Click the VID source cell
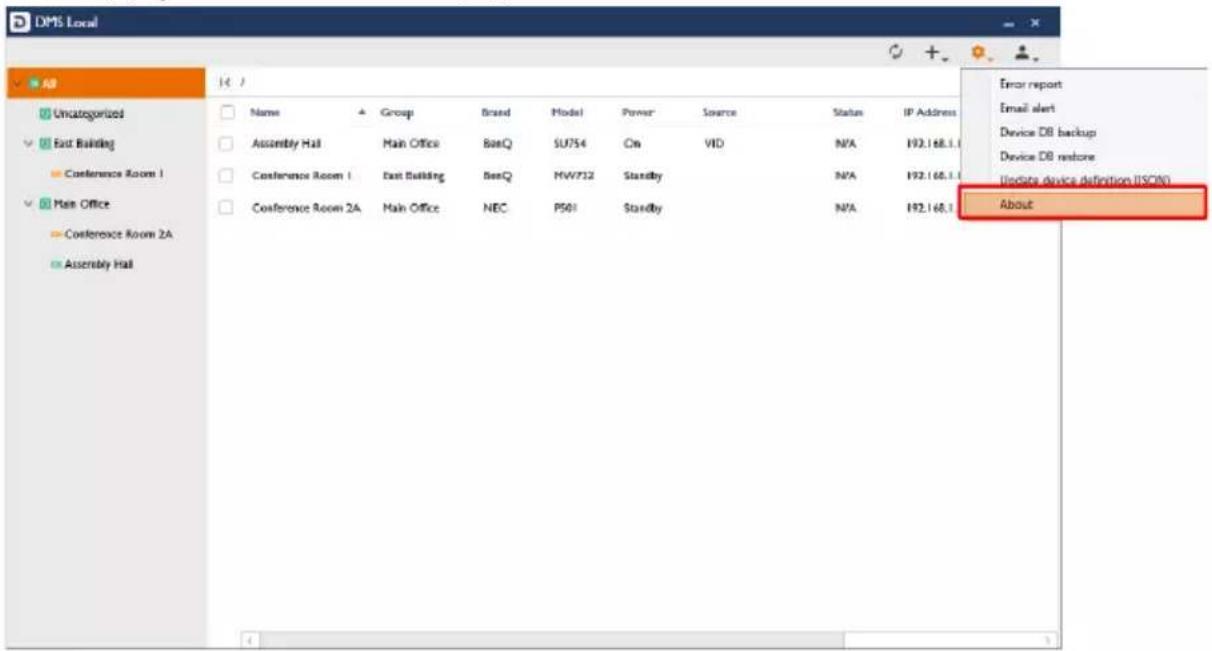 pyautogui.click(x=713, y=144)
